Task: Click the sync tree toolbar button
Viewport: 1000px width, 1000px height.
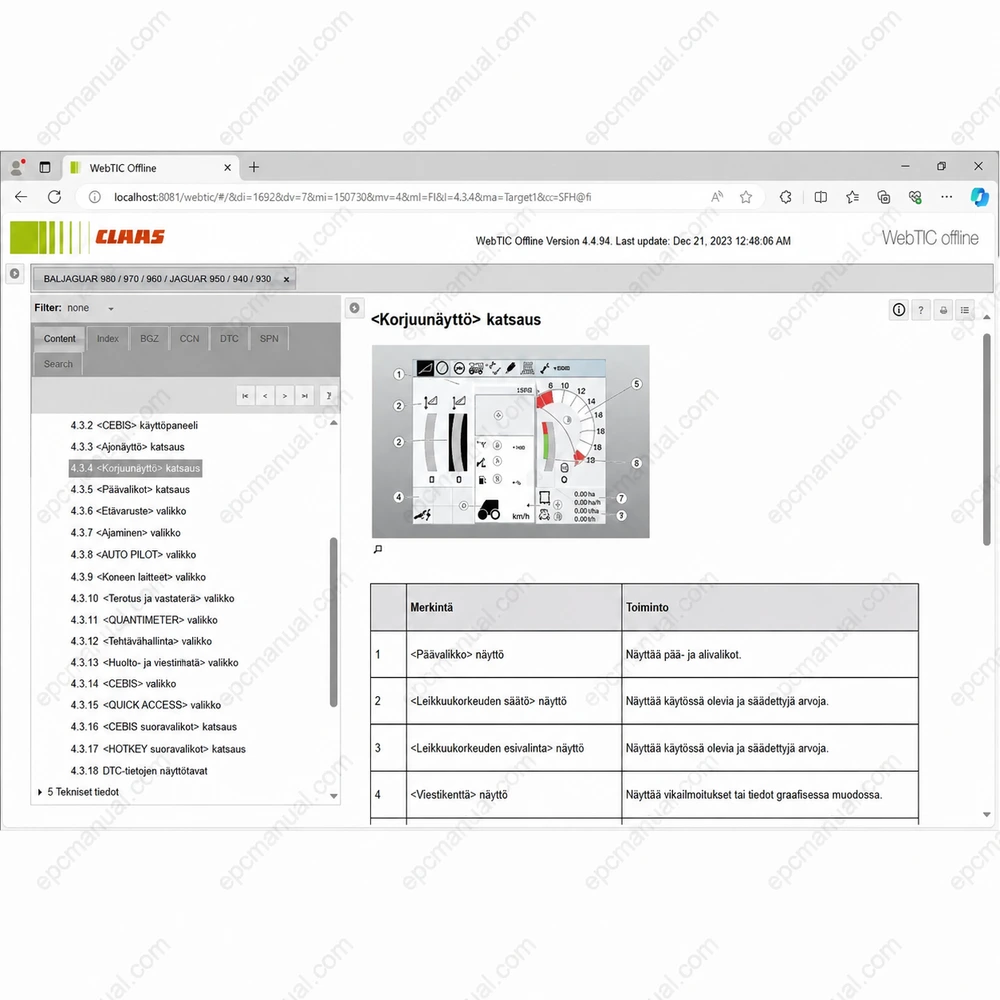Action: [x=328, y=396]
